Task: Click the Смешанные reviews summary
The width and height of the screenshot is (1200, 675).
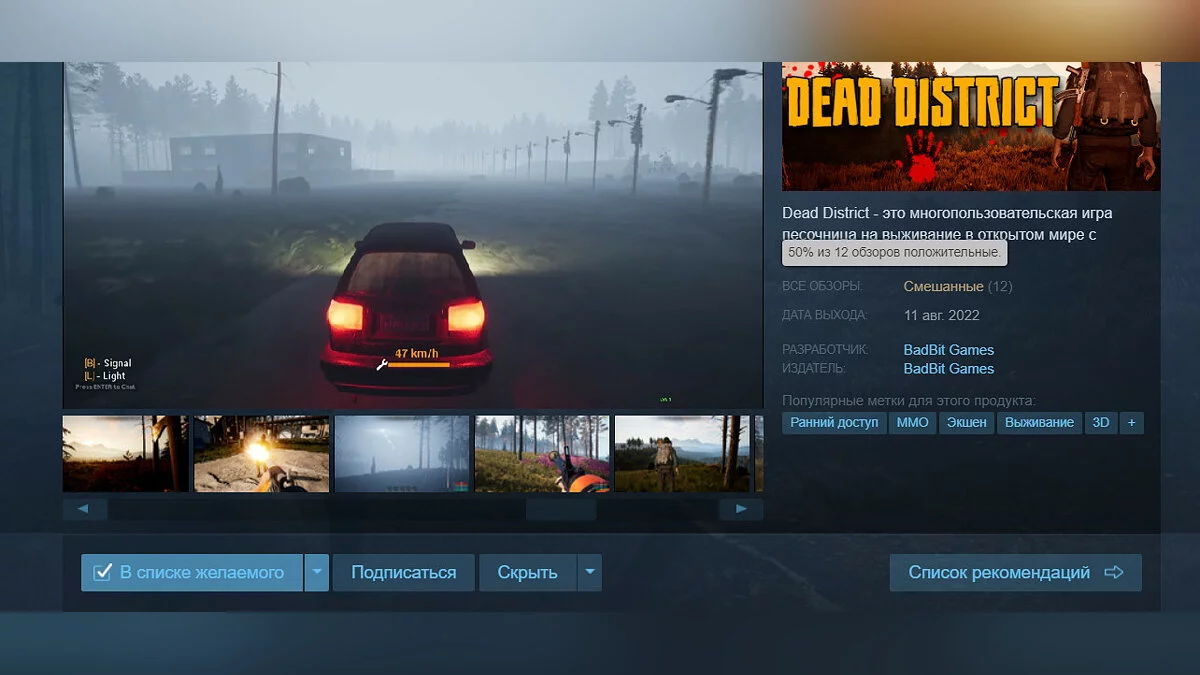Action: click(x=944, y=287)
